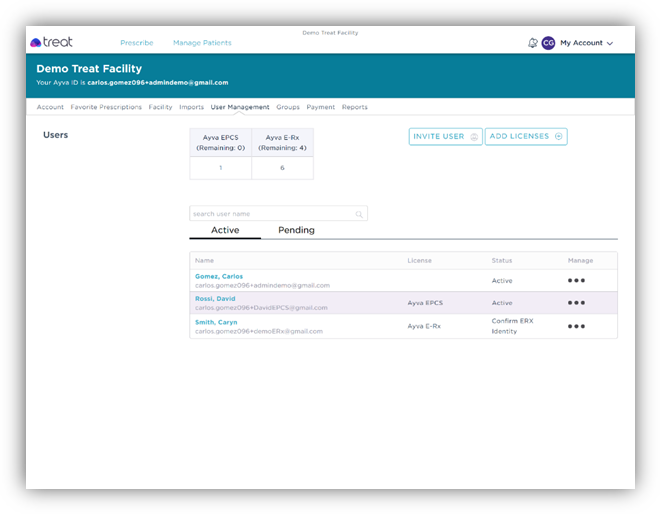Open Smith, Caryn user profile link
The width and height of the screenshot is (660, 514).
[217, 321]
